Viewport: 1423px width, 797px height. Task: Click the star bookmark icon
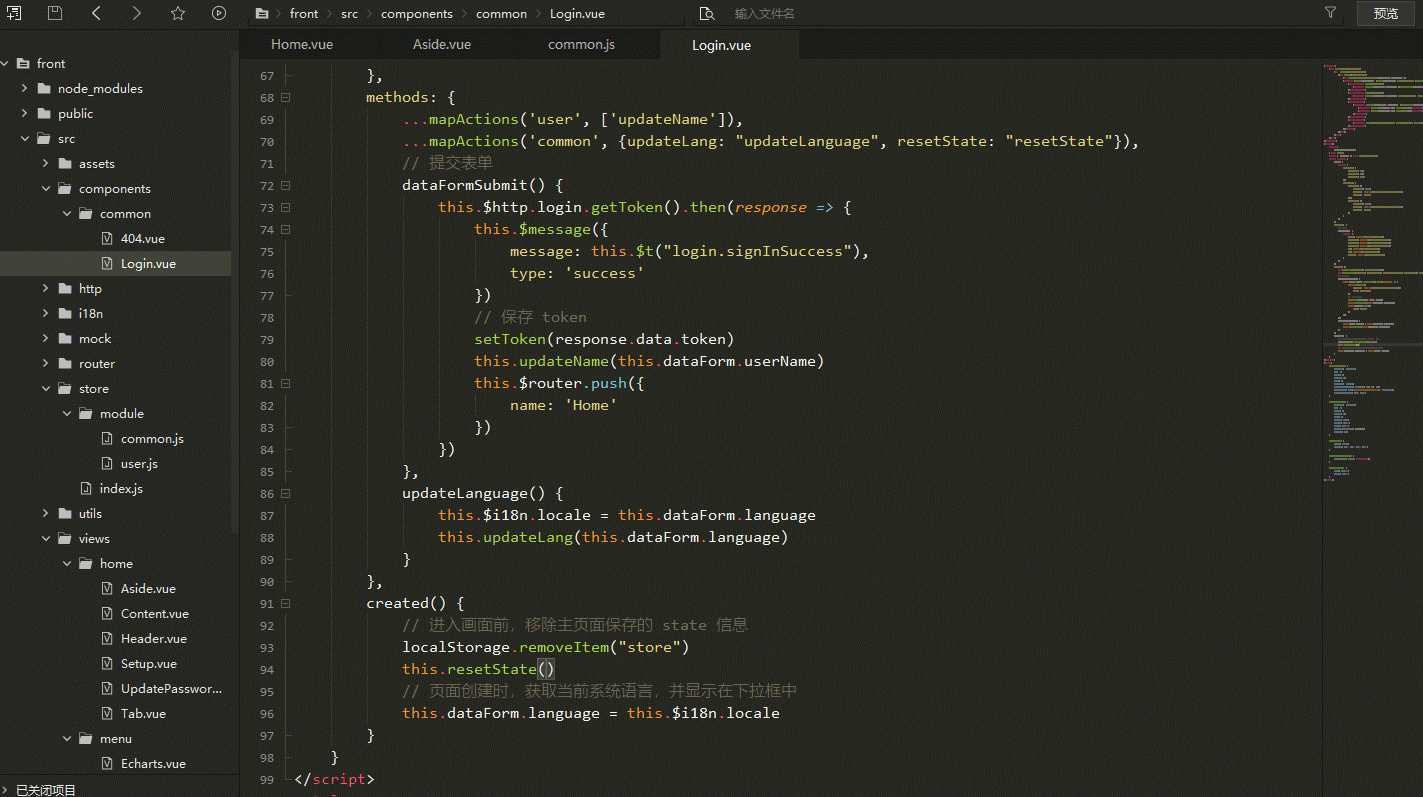click(x=178, y=13)
